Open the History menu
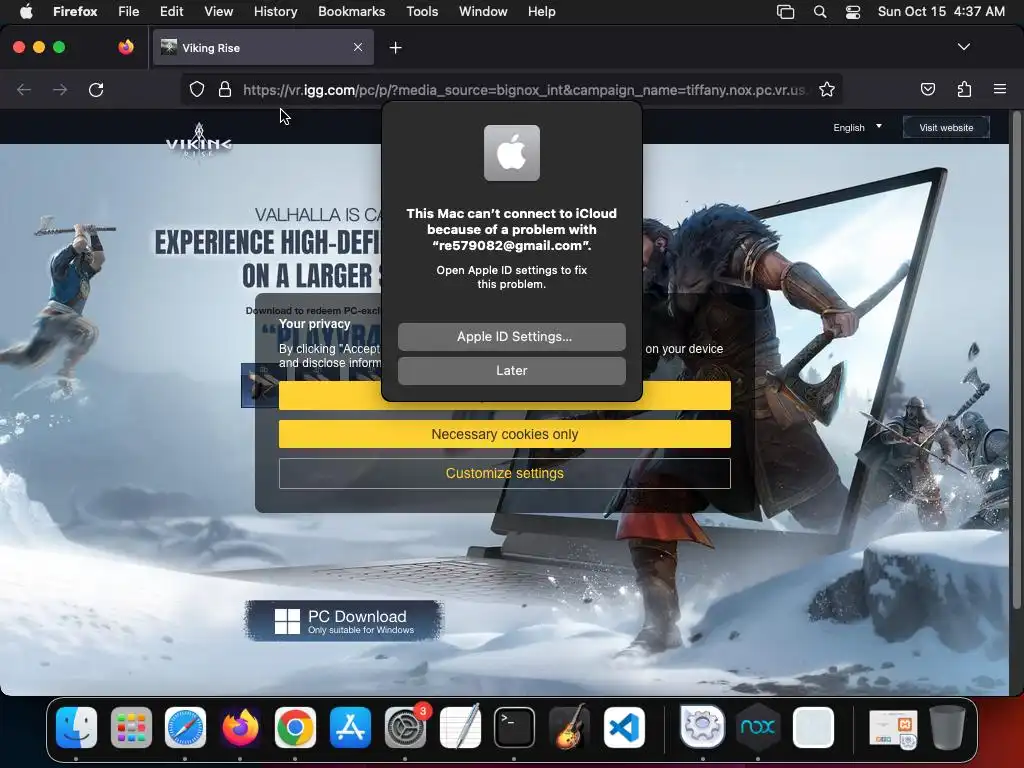1024x768 pixels. point(275,11)
